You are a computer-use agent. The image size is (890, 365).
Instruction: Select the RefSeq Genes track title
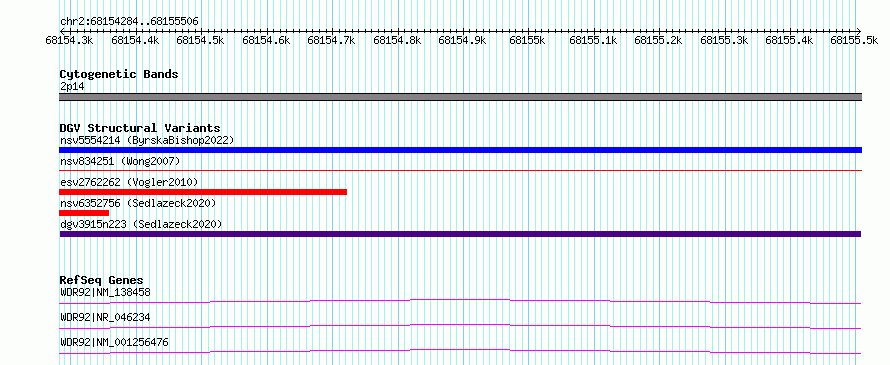click(x=101, y=280)
